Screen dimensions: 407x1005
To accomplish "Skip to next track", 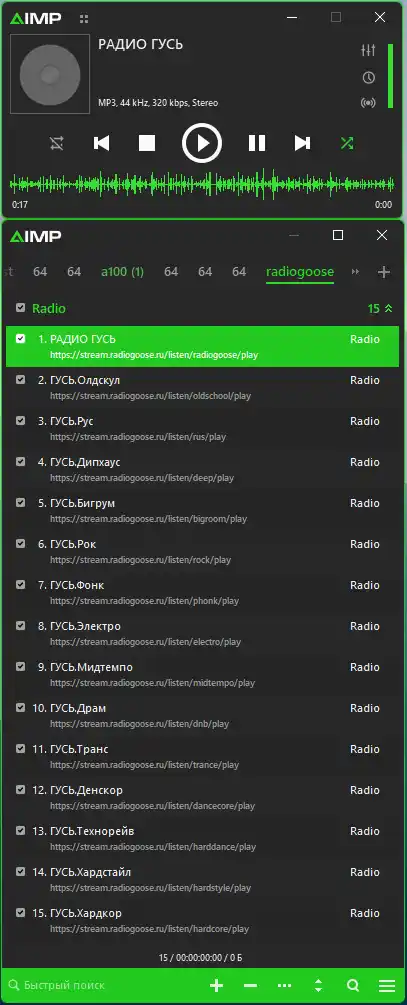I will pos(302,143).
